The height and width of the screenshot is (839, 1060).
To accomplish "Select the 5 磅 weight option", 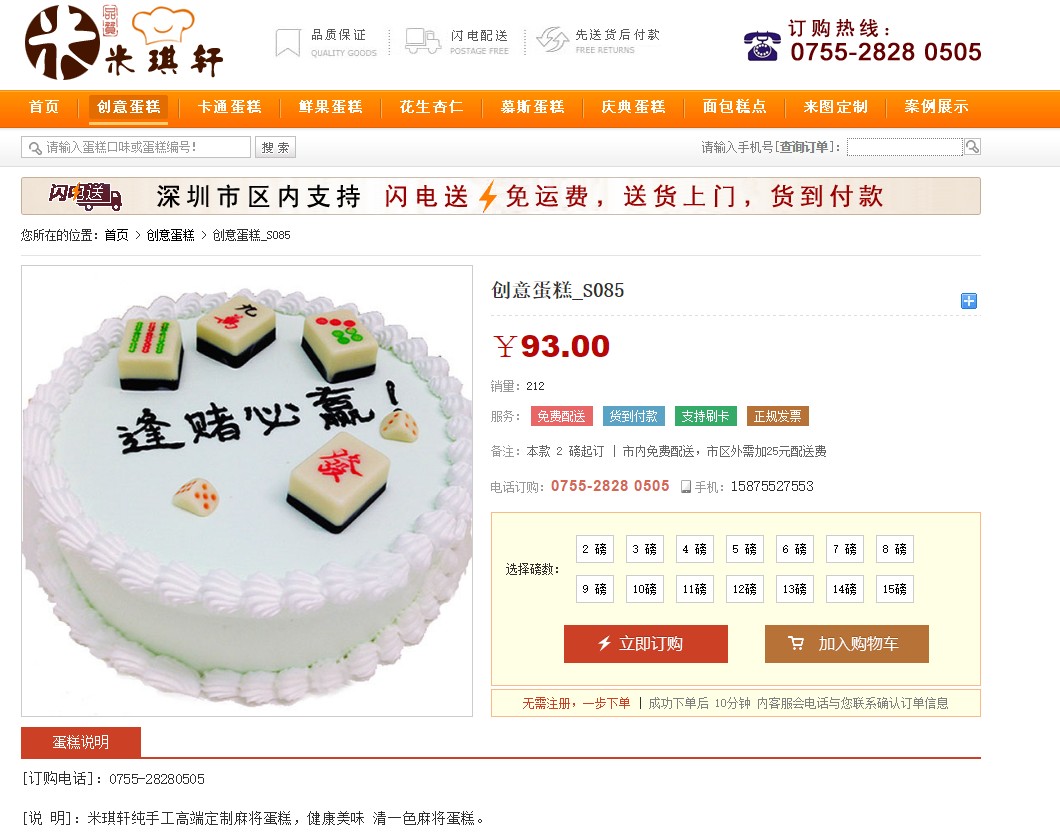I will (745, 549).
